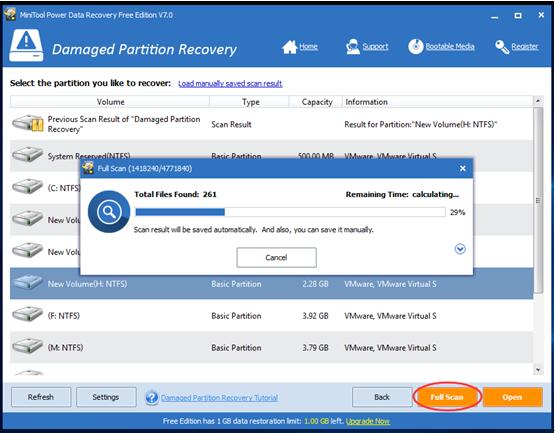Click the Full Scan progress bar
Image resolution: width=555 pixels, height=433 pixels.
pyautogui.click(x=290, y=212)
